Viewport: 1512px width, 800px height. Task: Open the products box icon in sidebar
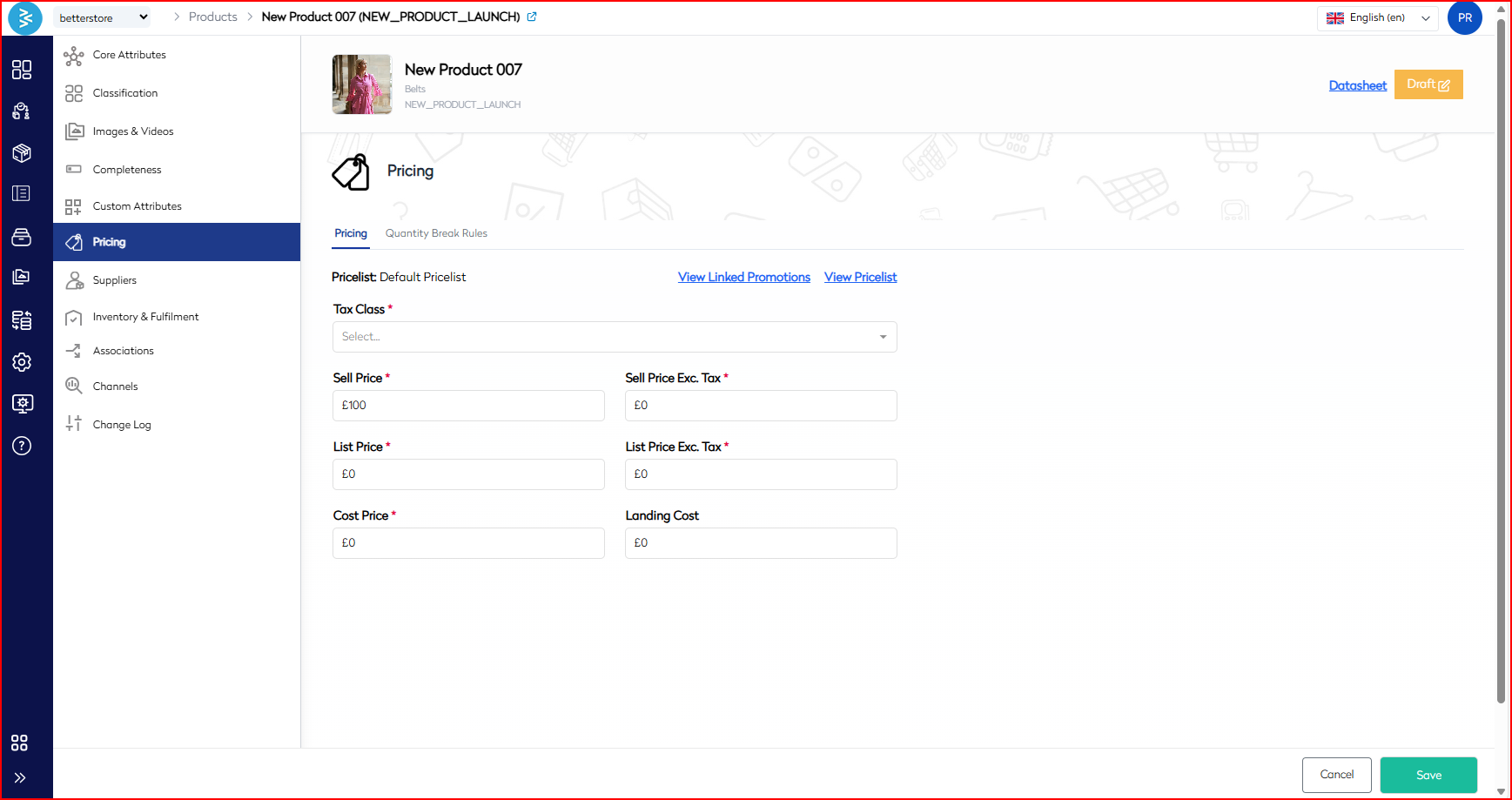[x=22, y=153]
